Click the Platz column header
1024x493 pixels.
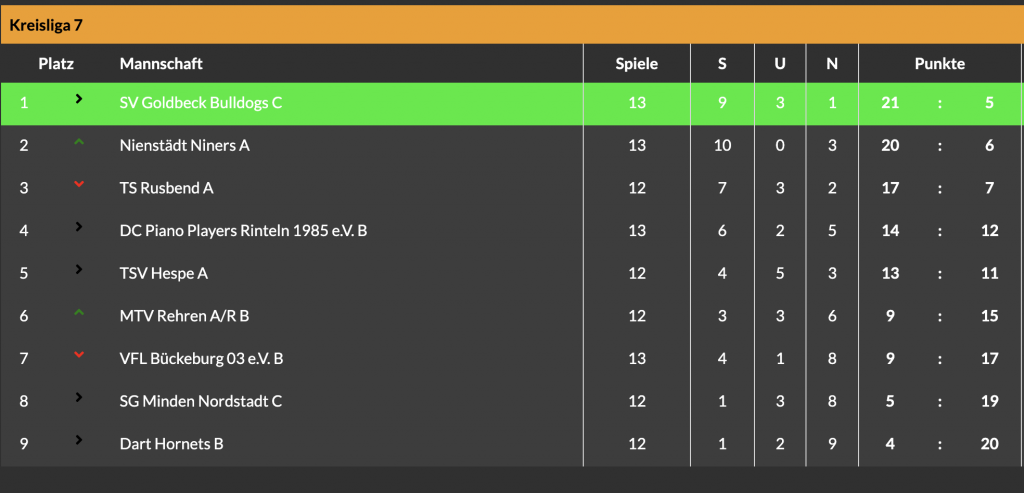click(56, 64)
